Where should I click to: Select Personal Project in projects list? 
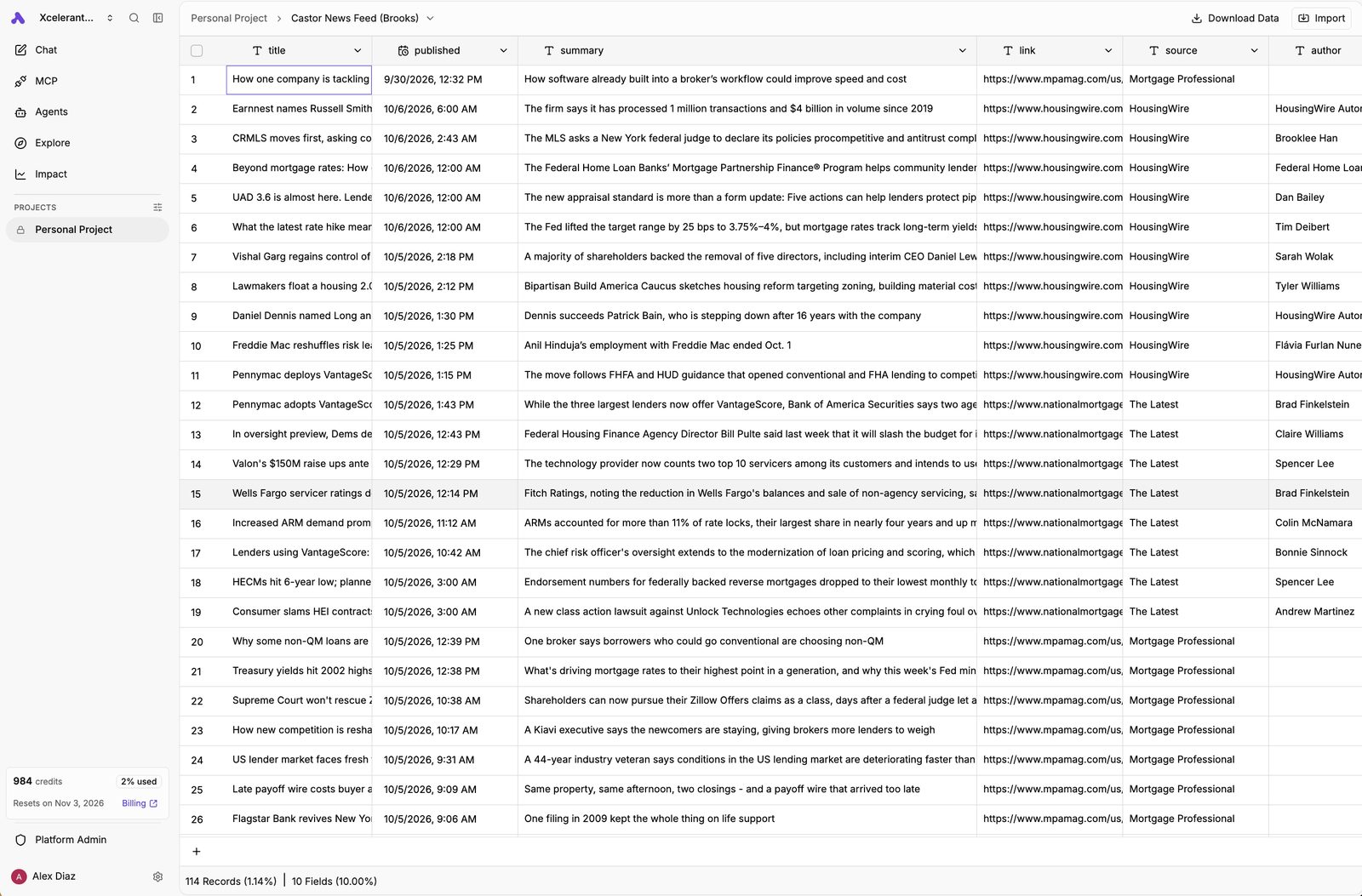[x=87, y=230]
